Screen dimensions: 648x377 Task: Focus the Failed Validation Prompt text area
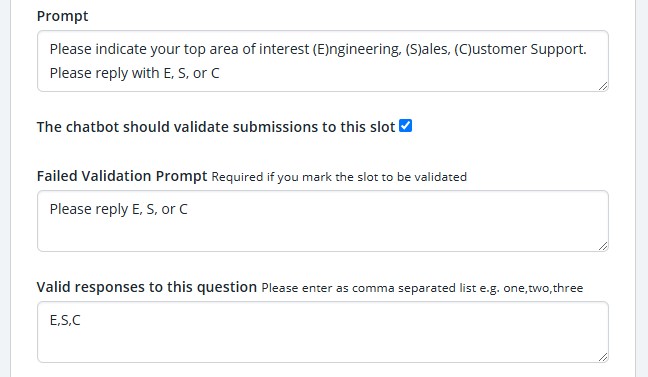[x=323, y=221]
